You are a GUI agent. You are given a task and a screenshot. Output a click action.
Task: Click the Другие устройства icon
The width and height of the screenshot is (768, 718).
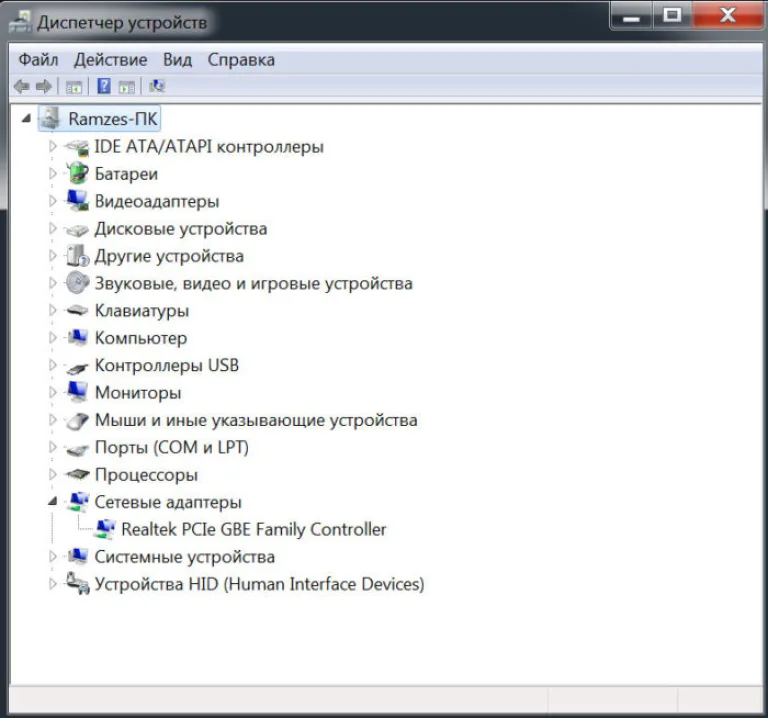77,256
